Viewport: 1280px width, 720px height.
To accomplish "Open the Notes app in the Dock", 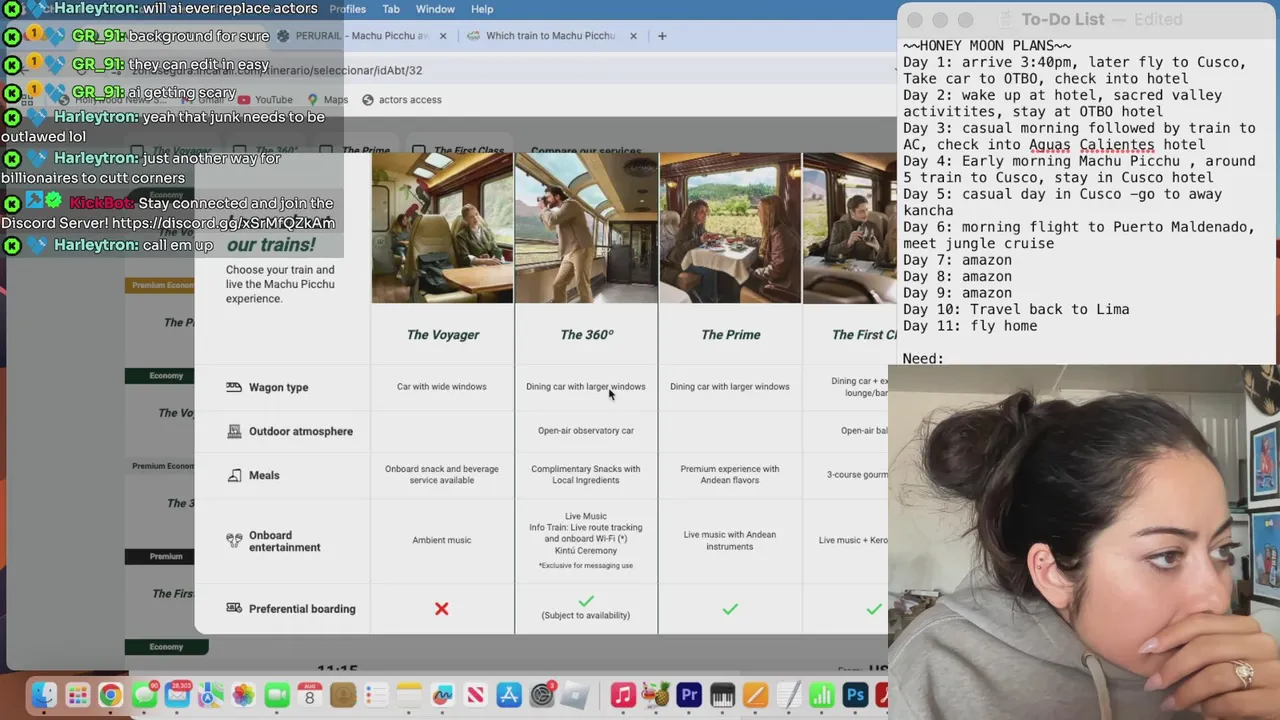I will [409, 695].
